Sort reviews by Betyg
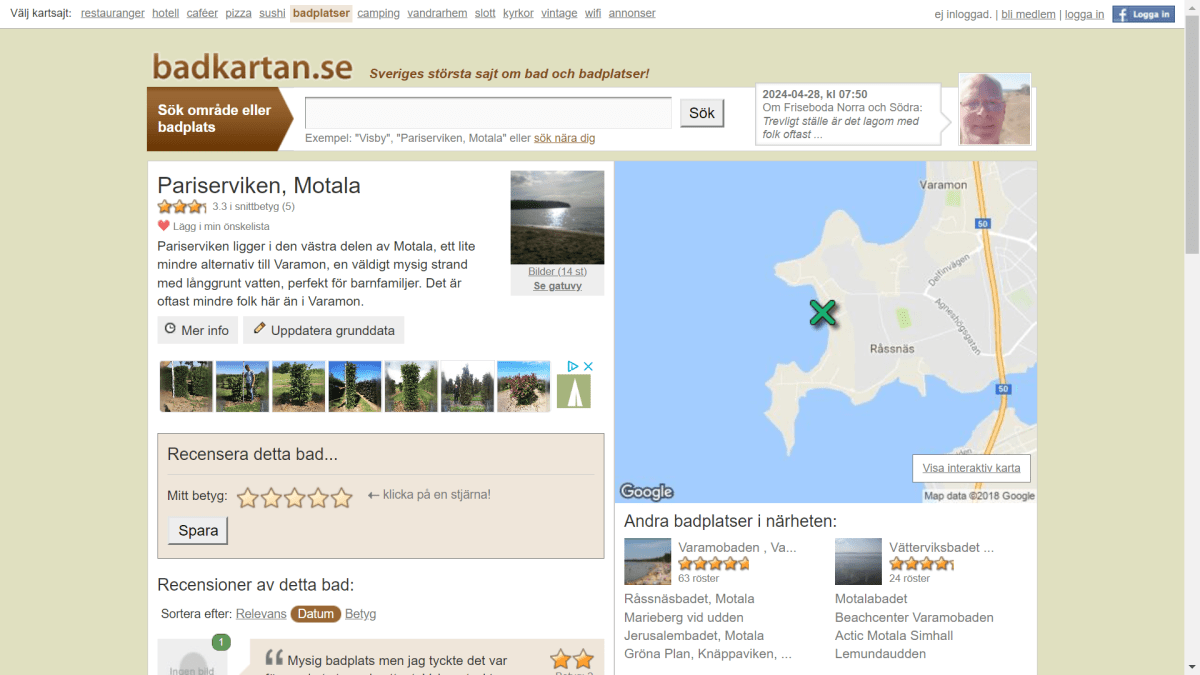This screenshot has width=1200, height=675. pyautogui.click(x=360, y=614)
